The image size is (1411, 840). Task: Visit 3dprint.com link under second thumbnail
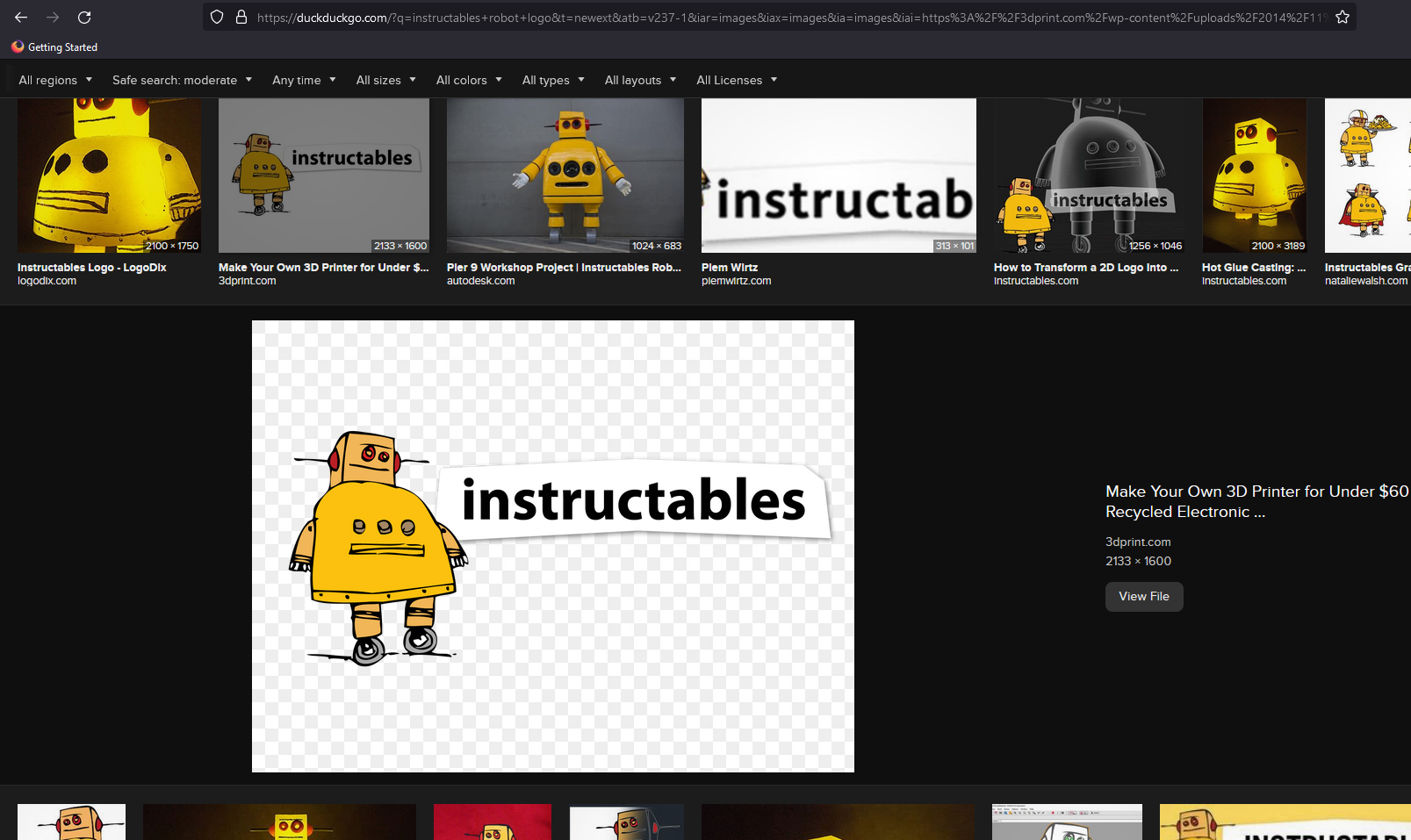coord(248,281)
